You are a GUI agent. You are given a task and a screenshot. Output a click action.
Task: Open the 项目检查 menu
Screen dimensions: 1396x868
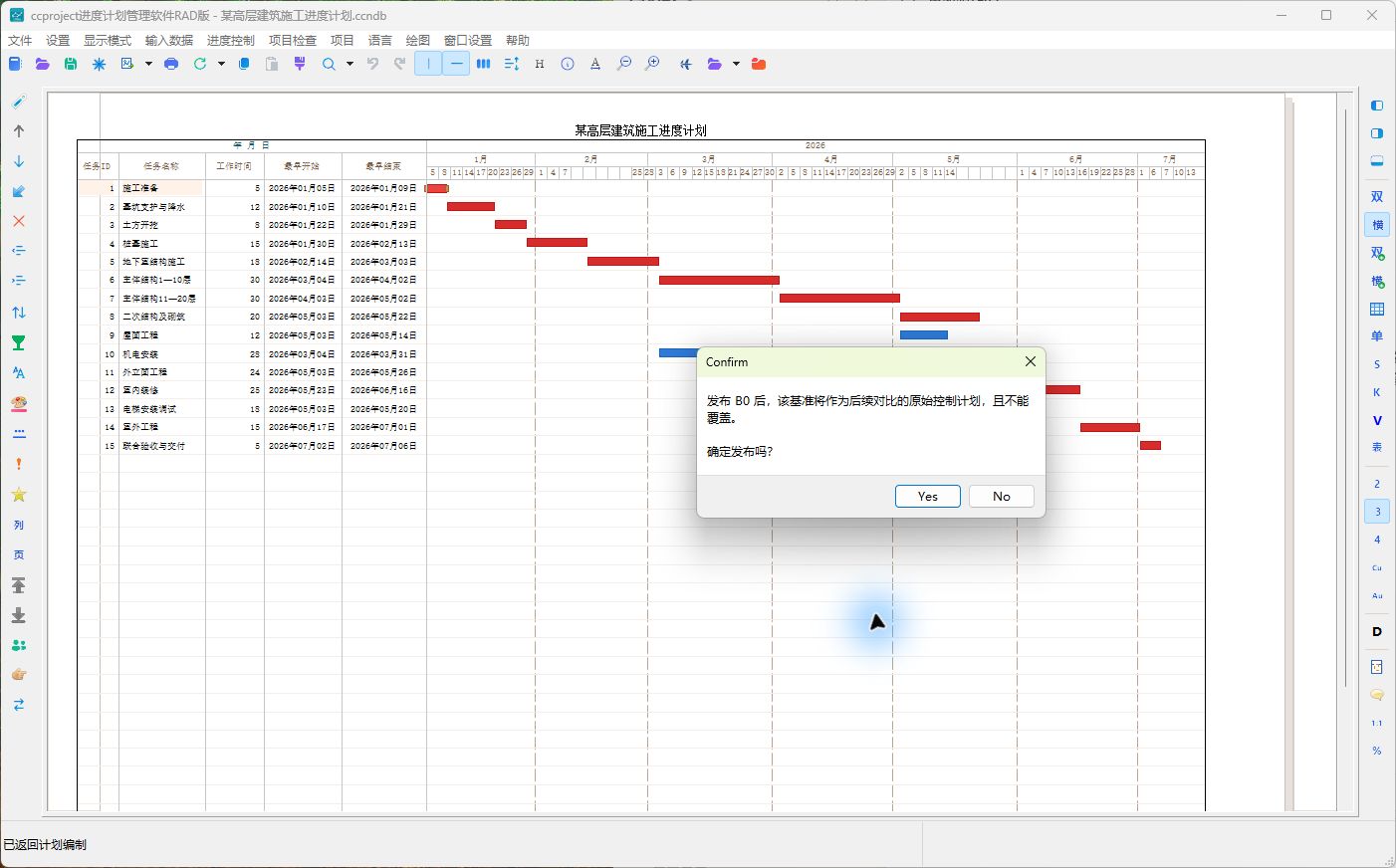pyautogui.click(x=293, y=40)
